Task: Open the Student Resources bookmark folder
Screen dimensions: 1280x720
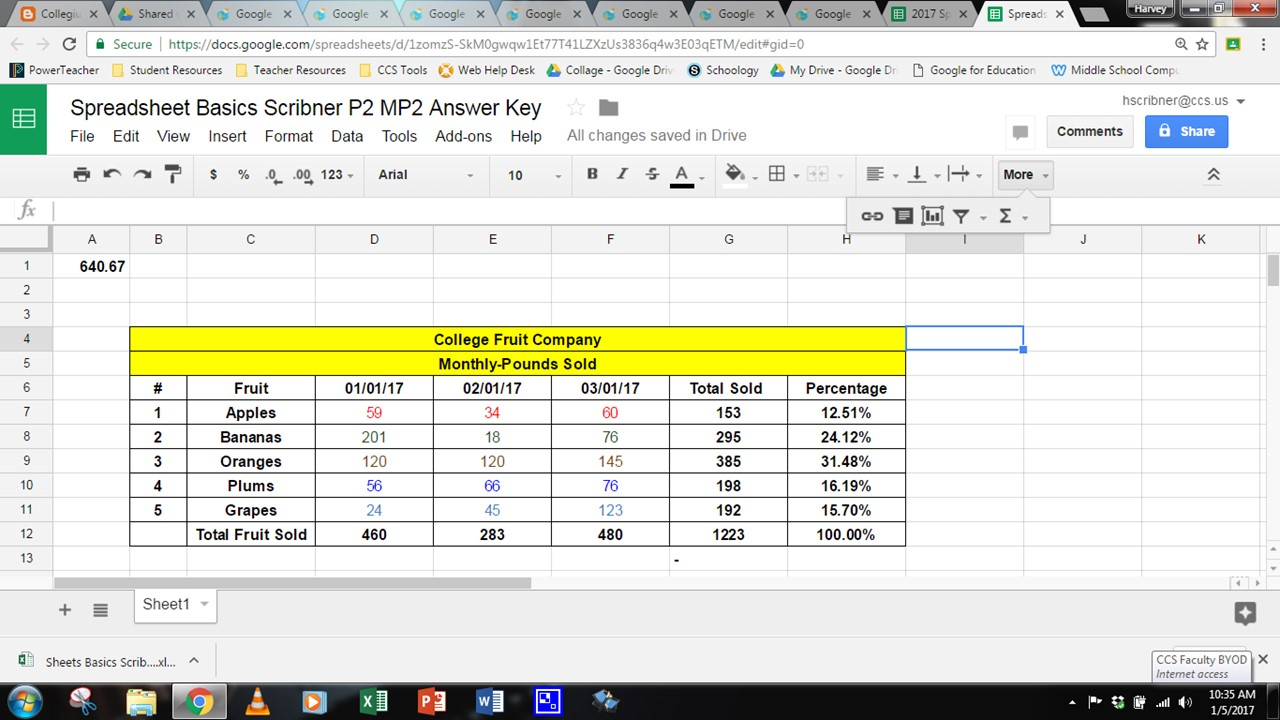Action: (167, 70)
